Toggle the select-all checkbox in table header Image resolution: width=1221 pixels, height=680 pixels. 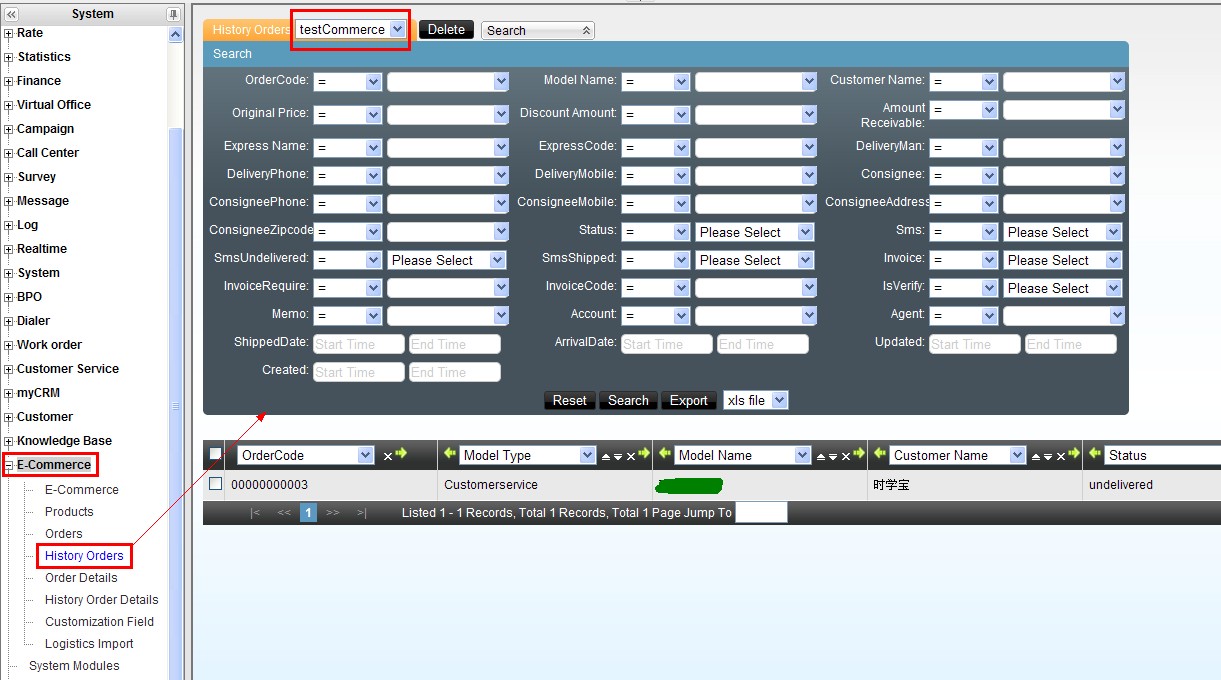215,454
